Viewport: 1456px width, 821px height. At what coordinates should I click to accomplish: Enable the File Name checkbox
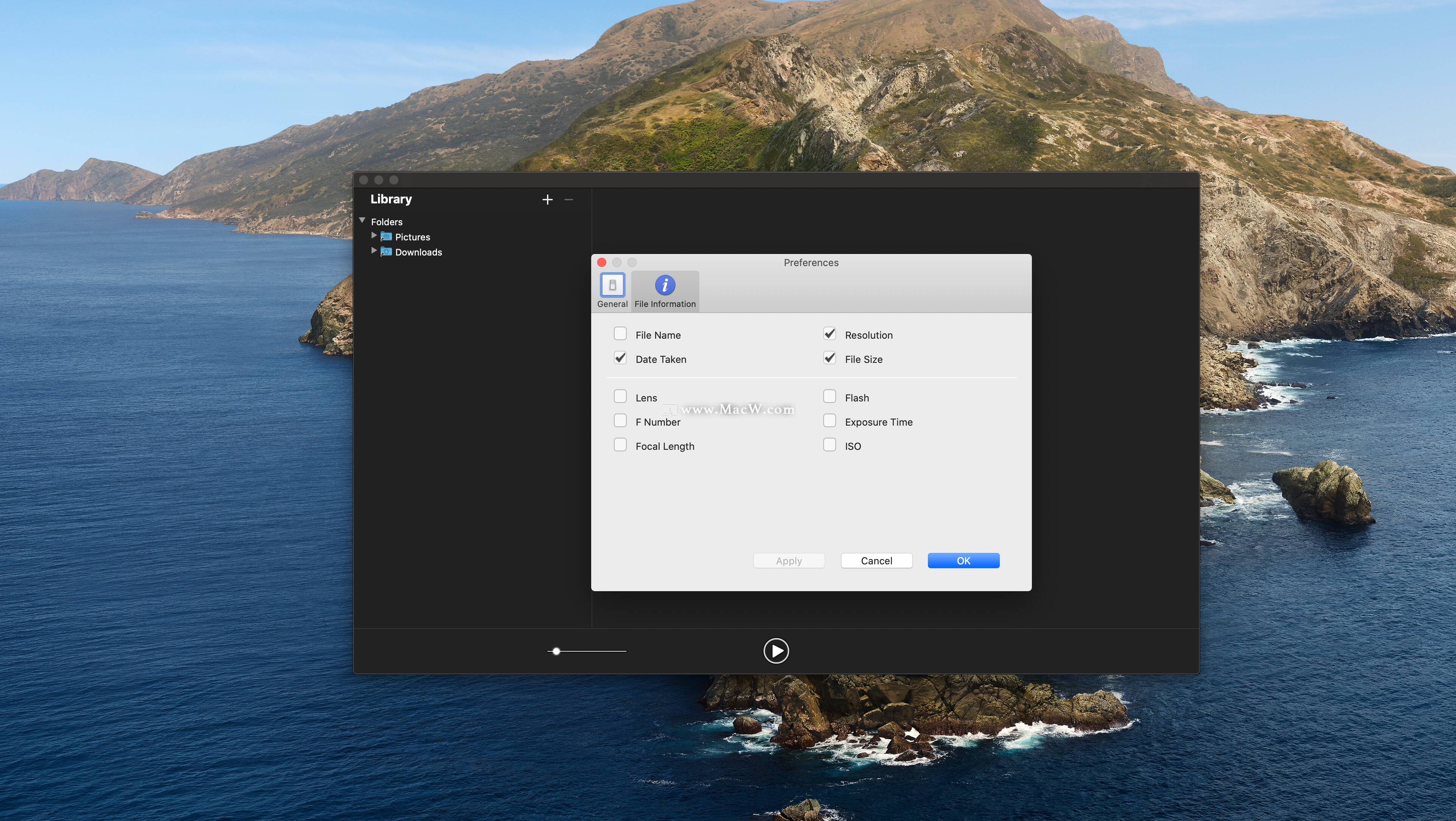click(x=620, y=333)
